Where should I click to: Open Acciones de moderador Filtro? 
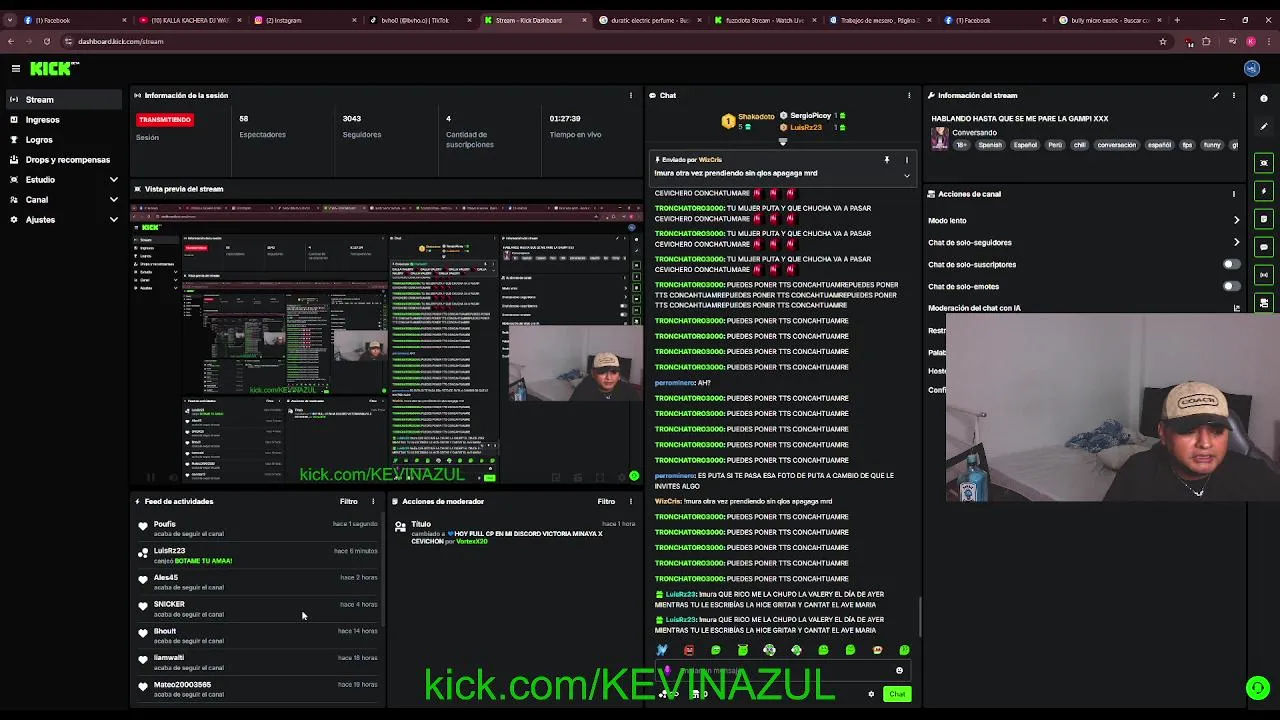(x=606, y=501)
